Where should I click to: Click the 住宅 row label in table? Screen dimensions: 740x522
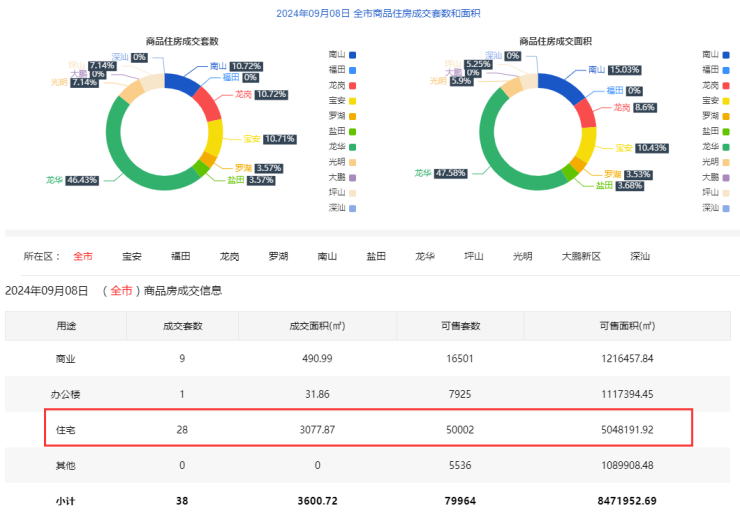(66, 428)
